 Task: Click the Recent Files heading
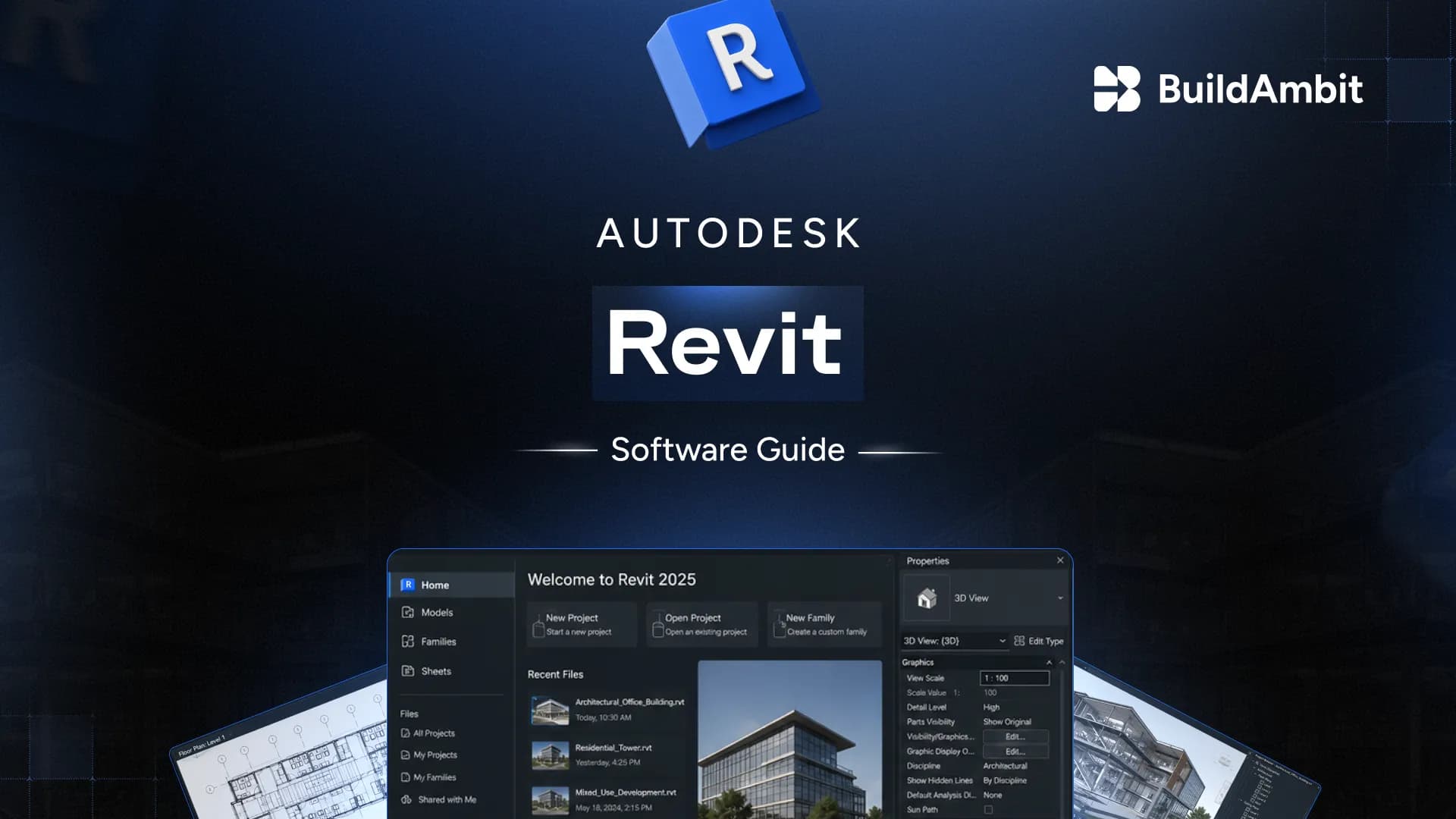[x=555, y=674]
